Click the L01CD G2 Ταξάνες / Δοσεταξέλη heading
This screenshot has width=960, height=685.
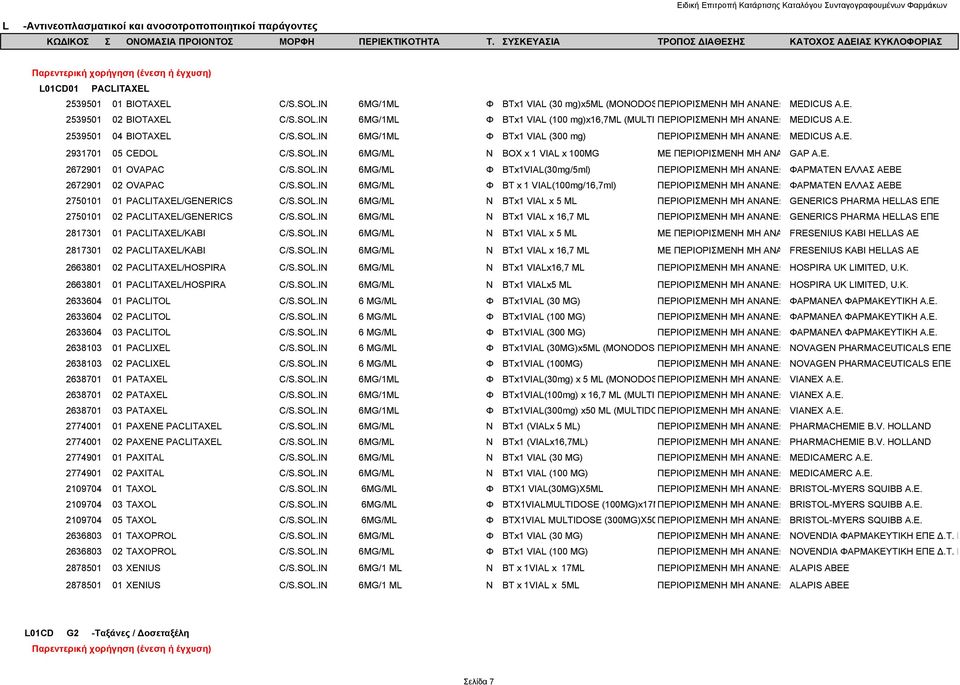tap(107, 633)
